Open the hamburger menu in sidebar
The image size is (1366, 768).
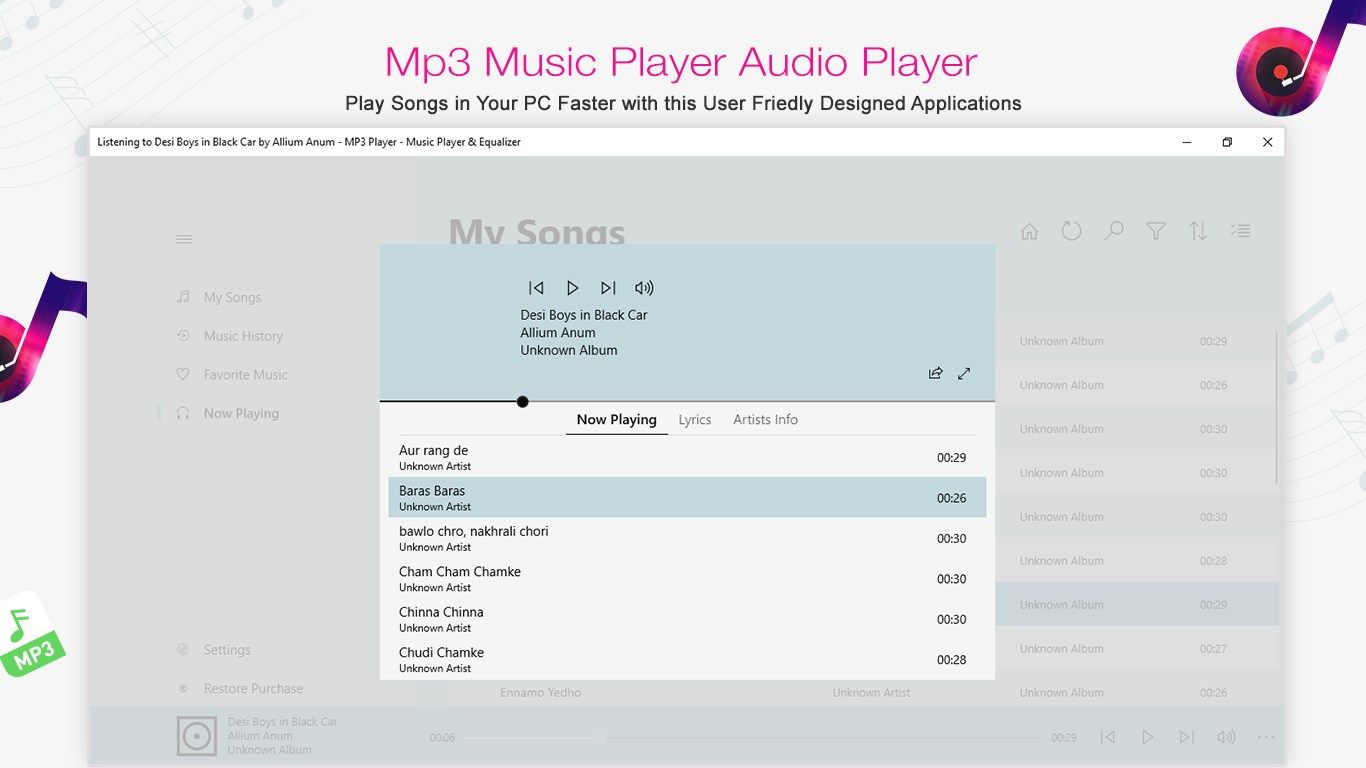(184, 239)
